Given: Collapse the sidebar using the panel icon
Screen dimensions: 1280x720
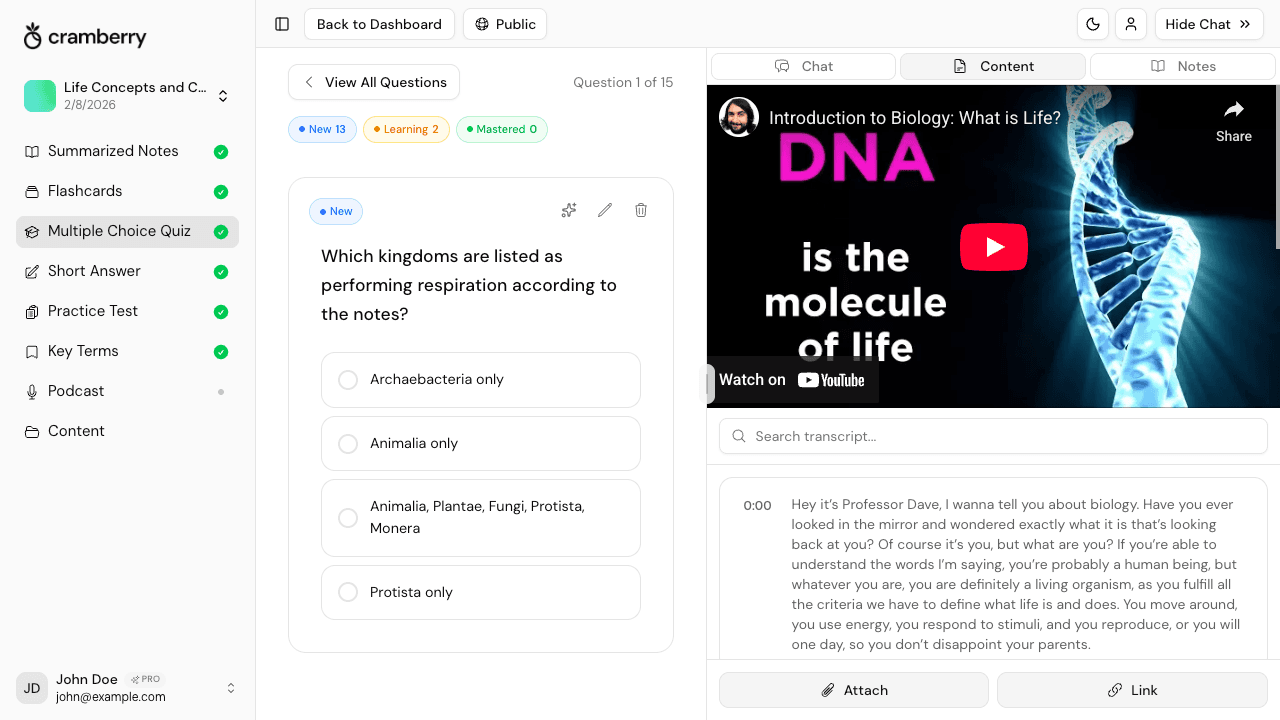Looking at the screenshot, I should (281, 24).
